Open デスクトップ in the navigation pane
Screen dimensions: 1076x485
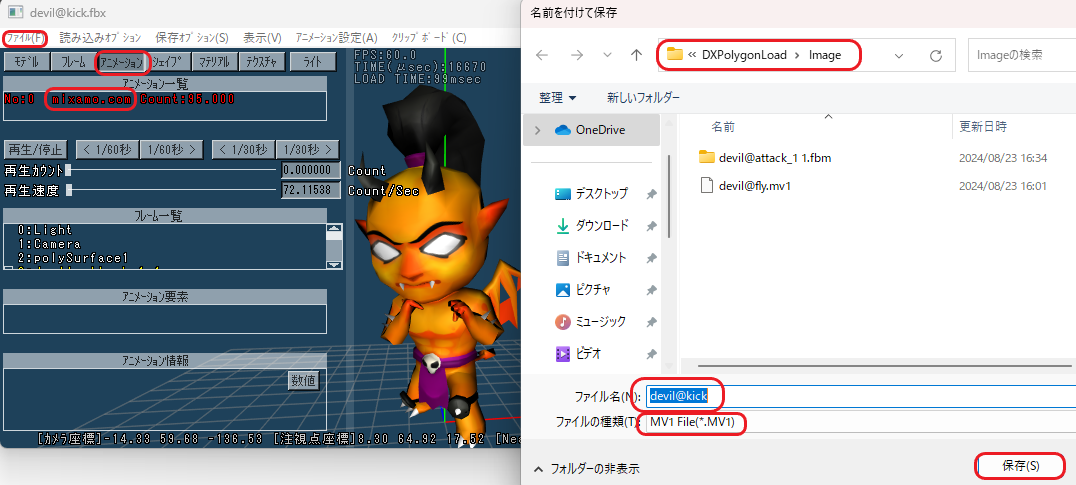click(x=602, y=193)
